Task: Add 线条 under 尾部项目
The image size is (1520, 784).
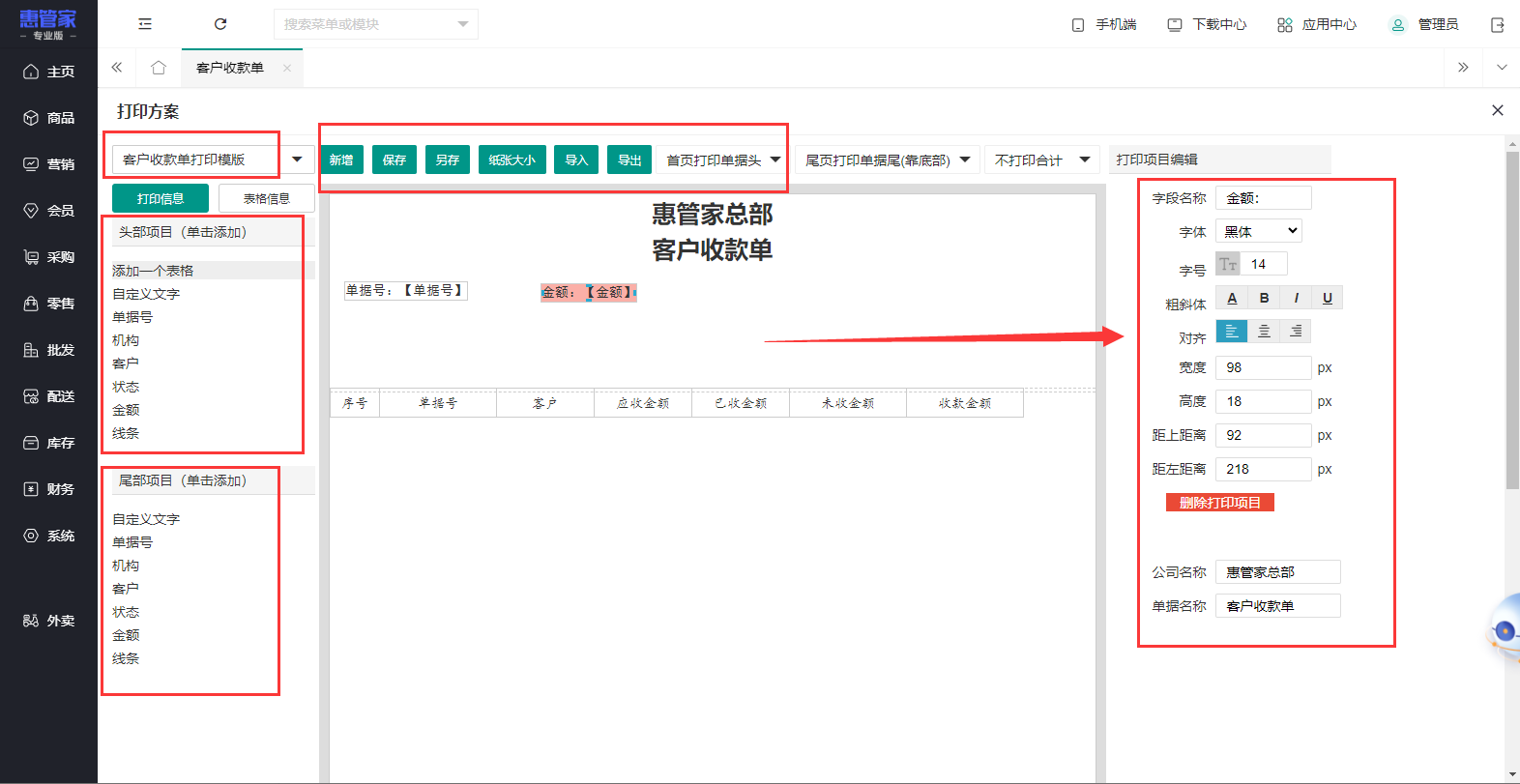Action: tap(126, 658)
